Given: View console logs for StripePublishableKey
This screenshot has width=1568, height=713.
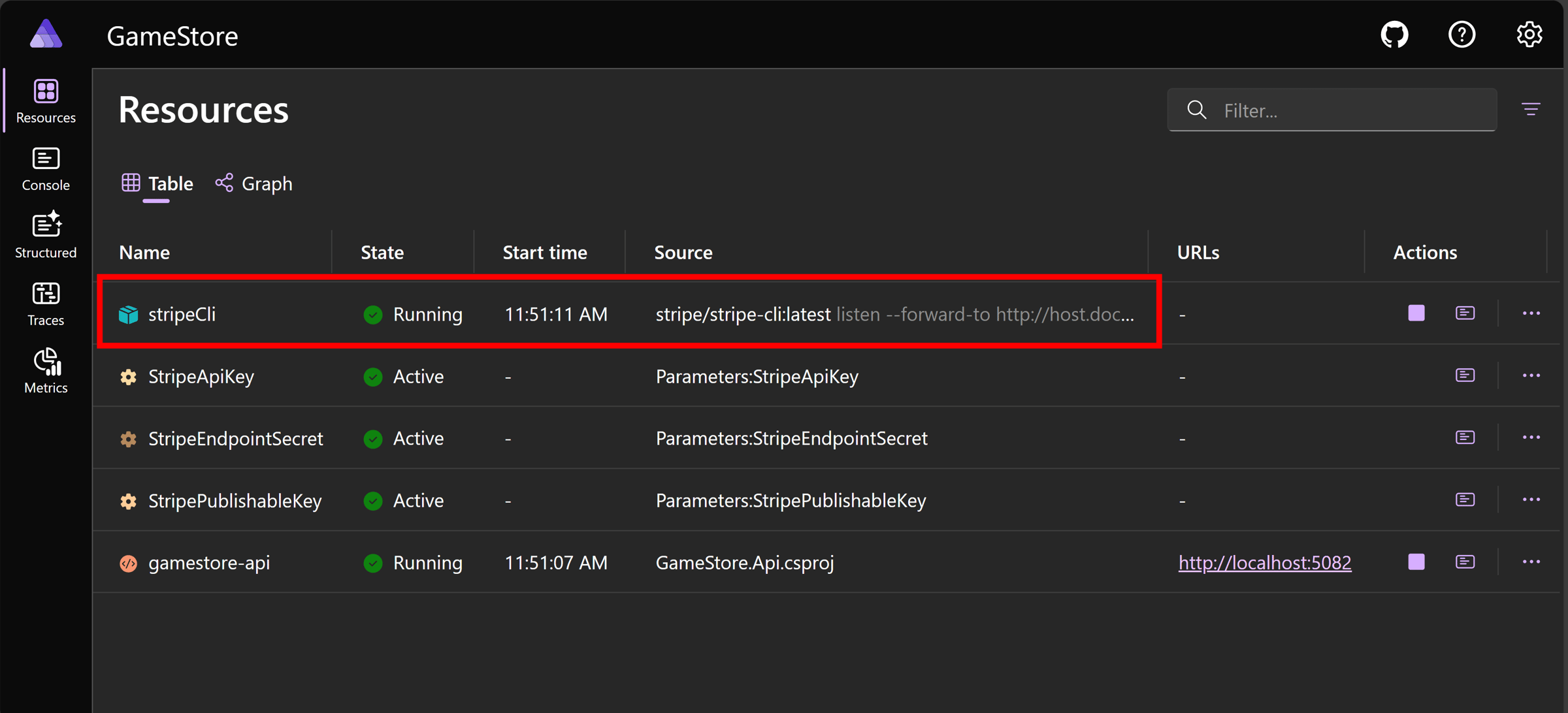Looking at the screenshot, I should 1465,499.
